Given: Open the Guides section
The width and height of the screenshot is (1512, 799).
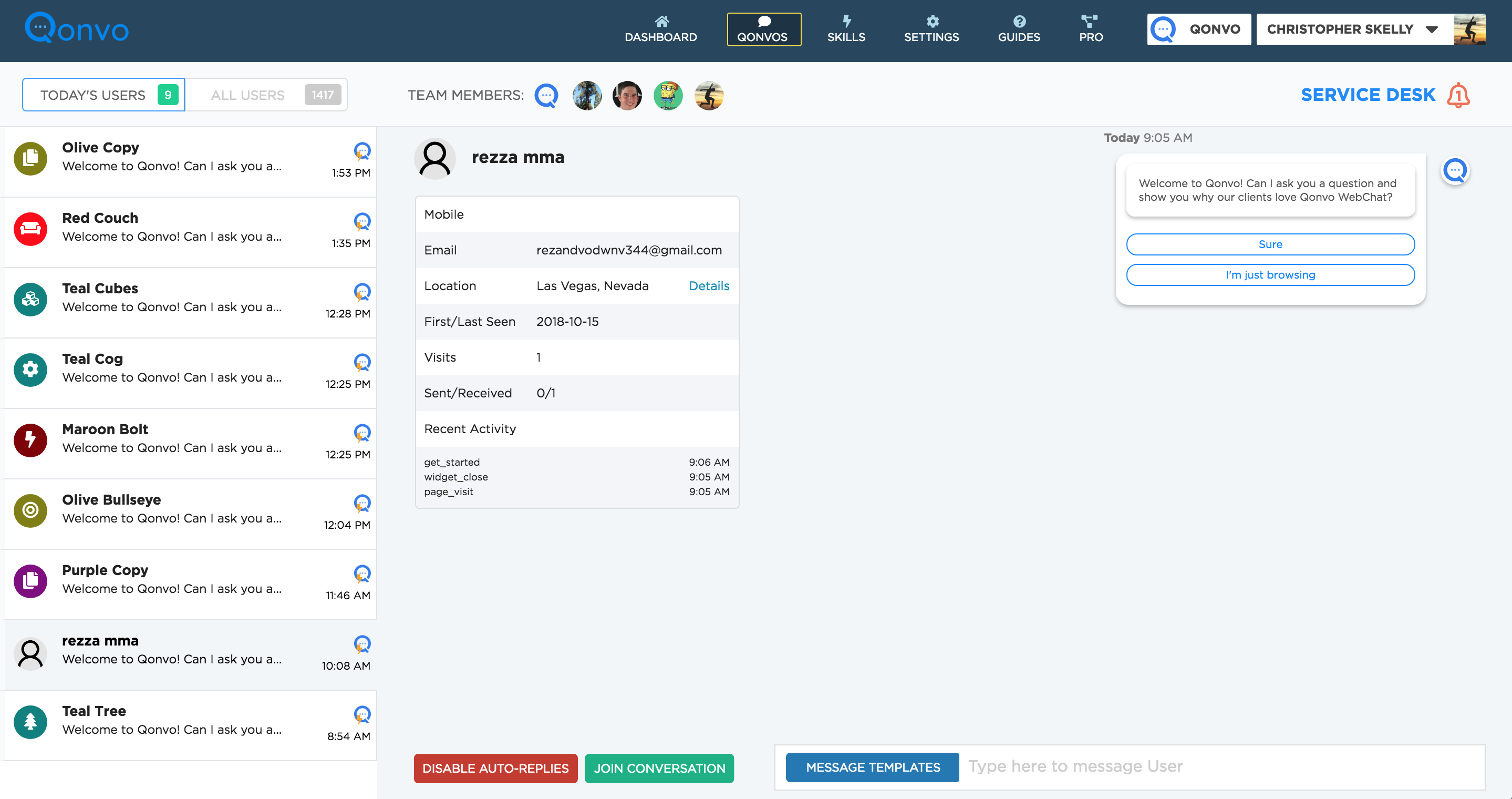Looking at the screenshot, I should pyautogui.click(x=1019, y=29).
